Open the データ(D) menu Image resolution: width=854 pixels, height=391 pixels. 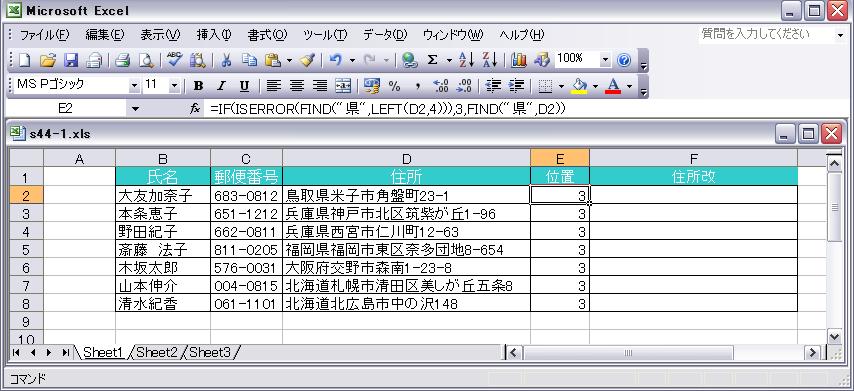coord(385,35)
